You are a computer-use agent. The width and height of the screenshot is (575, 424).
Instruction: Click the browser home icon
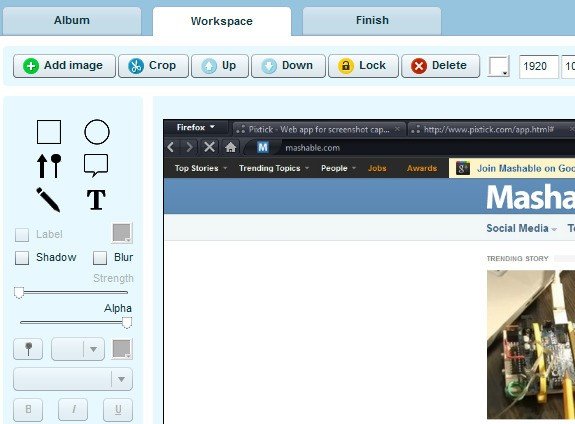[230, 147]
